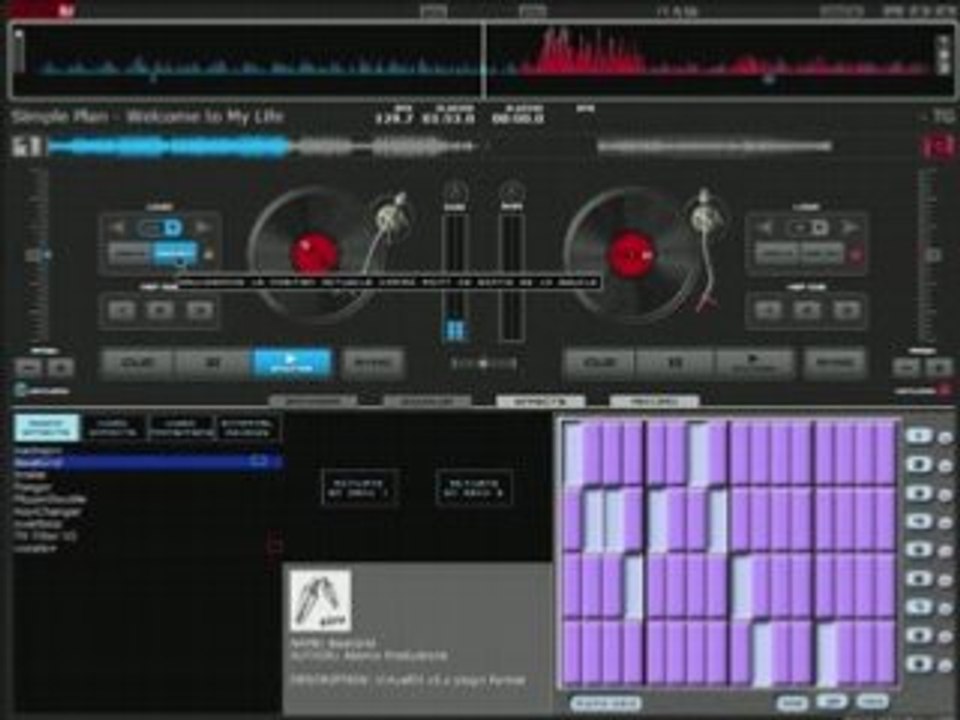Nudge right deck pitch up with plus
Viewport: 960px width, 720px height.
tap(940, 367)
